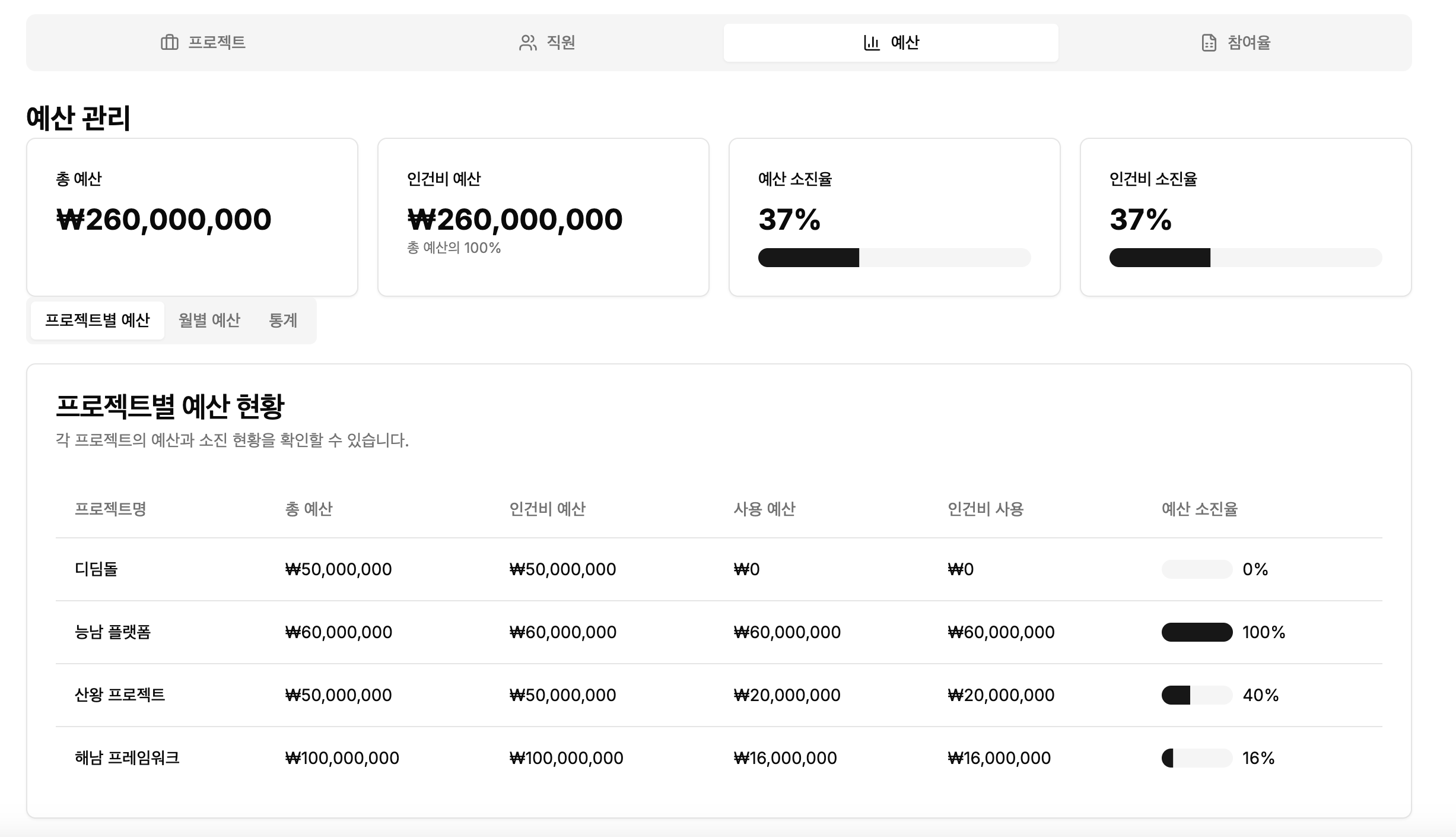Viewport: 1456px width, 837px height.
Task: Click the people icon beside 직원
Action: pyautogui.click(x=527, y=43)
